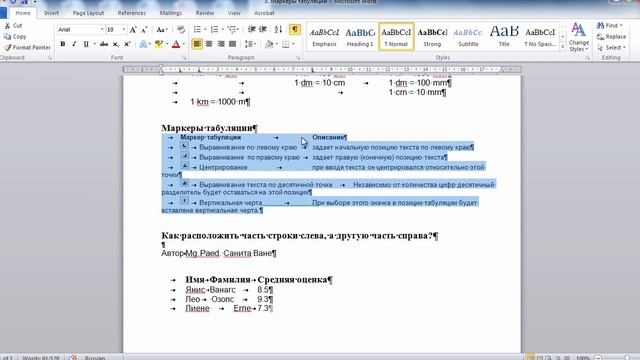This screenshot has height=360, width=640.
Task: Click the Replace button
Action: point(611,36)
